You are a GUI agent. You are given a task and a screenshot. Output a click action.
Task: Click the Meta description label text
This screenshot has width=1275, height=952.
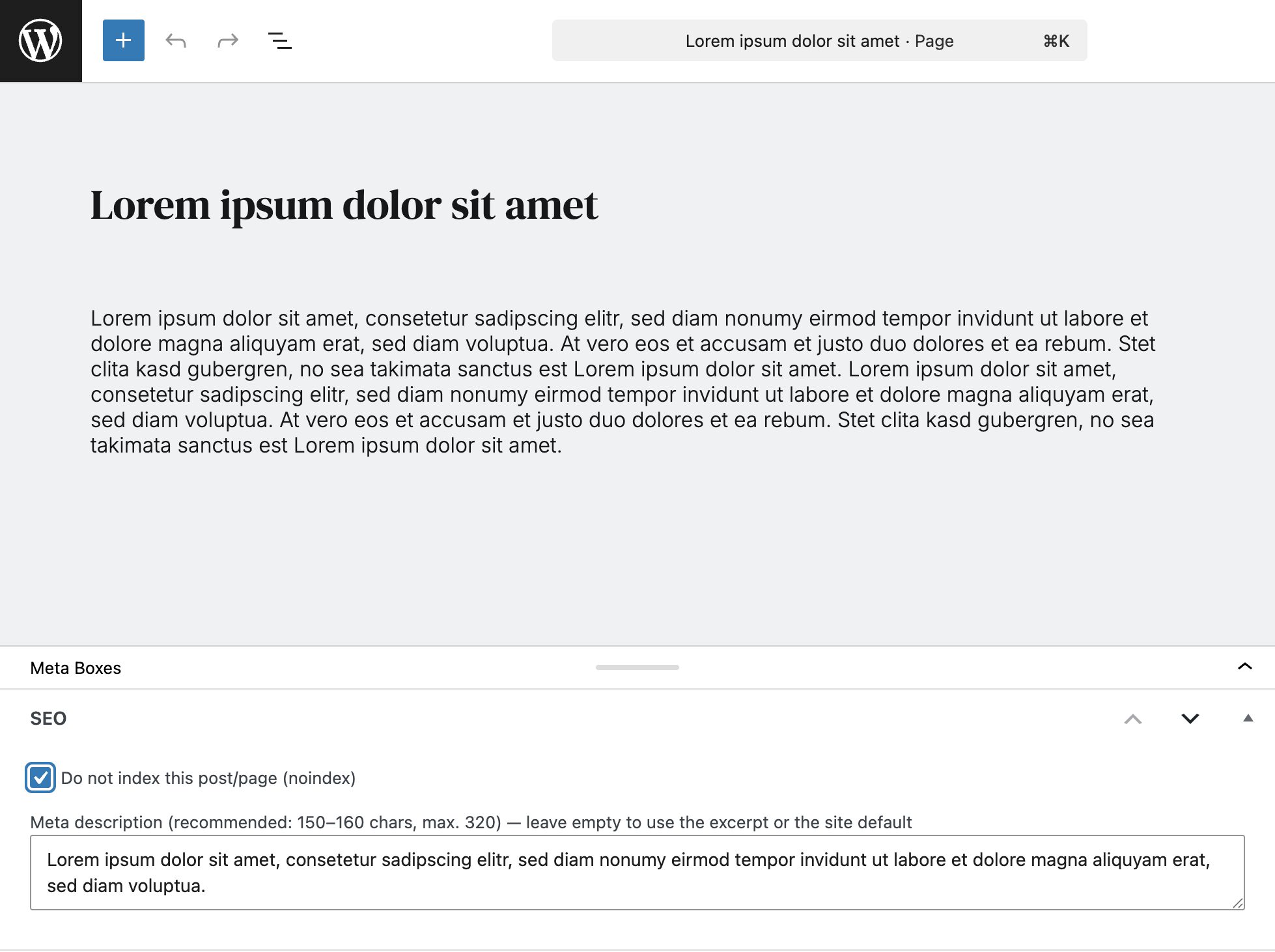coord(471,822)
